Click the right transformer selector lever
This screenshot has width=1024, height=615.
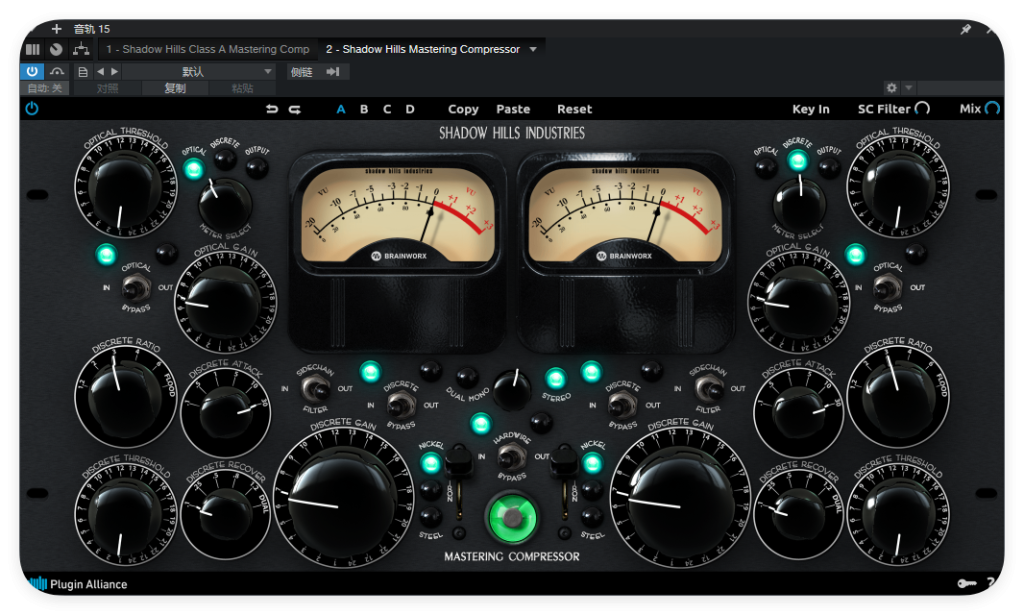[x=564, y=462]
